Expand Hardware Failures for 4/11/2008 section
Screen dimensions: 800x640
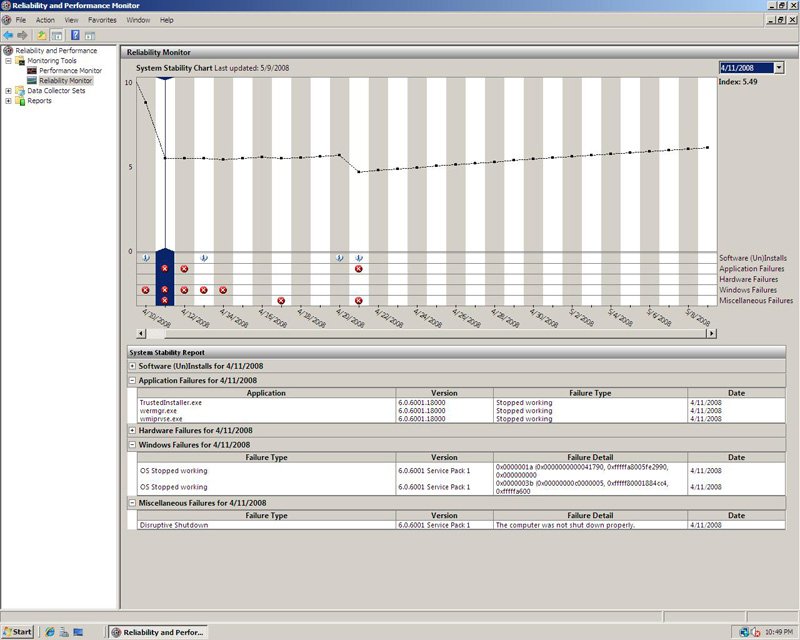(x=132, y=430)
